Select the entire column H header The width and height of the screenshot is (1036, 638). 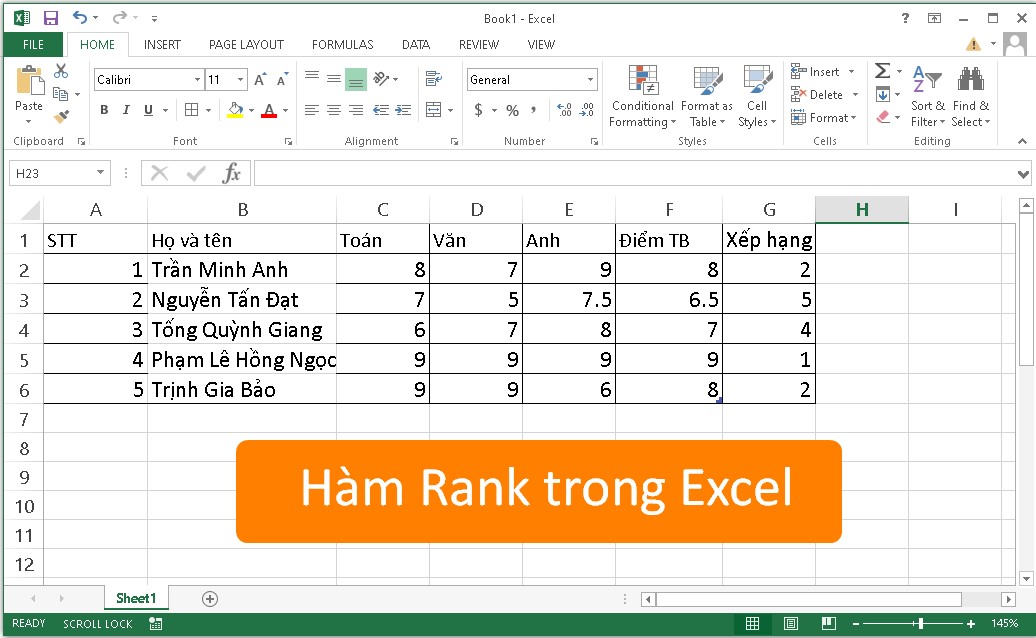coord(862,210)
